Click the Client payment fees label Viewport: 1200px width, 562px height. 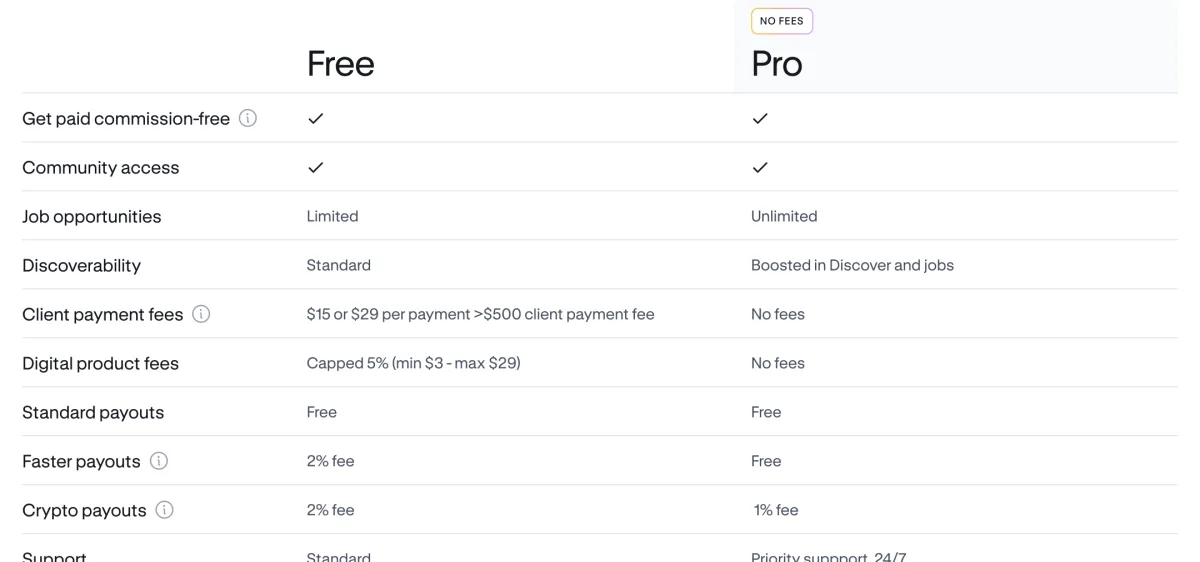[x=103, y=314]
